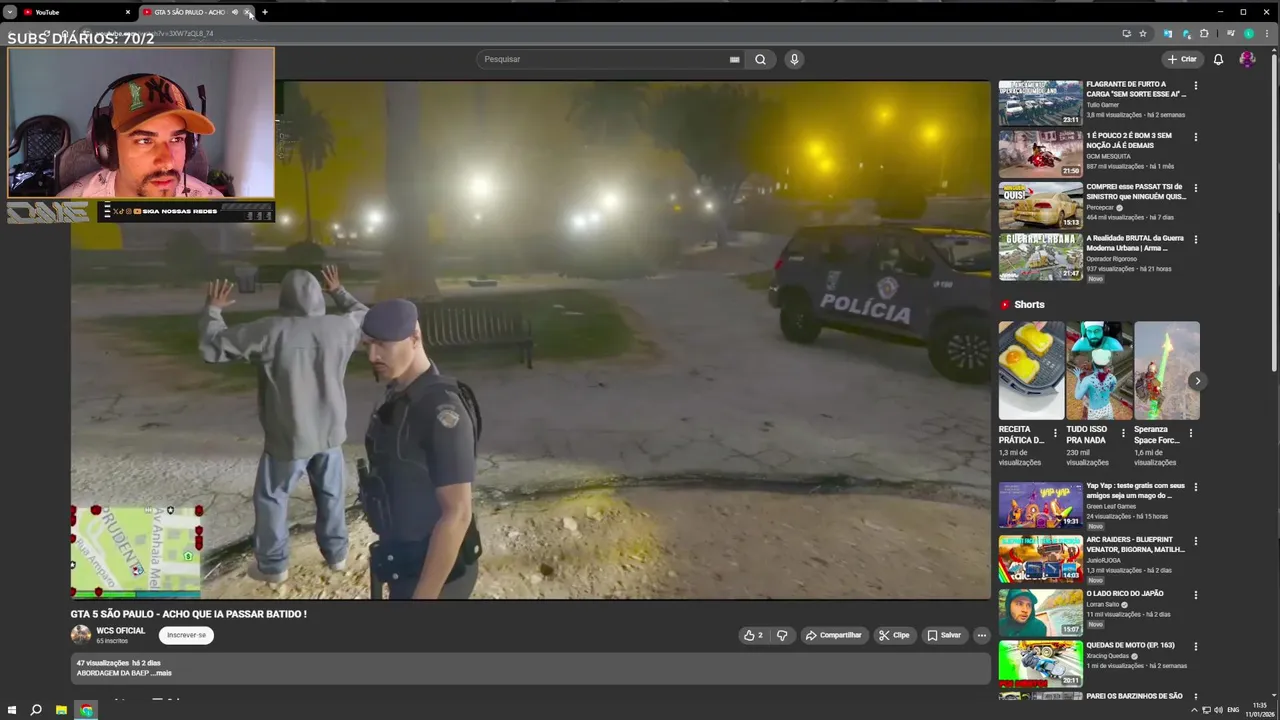Open taskbar clock showing 11:35
Image resolution: width=1280 pixels, height=720 pixels.
pyautogui.click(x=1259, y=710)
